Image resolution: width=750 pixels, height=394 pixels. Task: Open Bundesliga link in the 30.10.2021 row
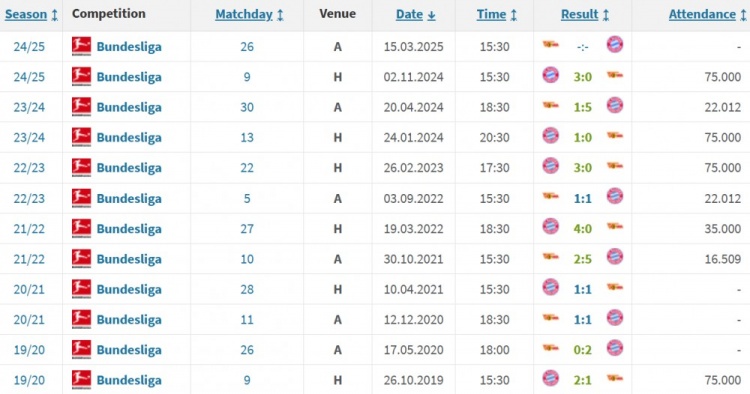tap(129, 259)
